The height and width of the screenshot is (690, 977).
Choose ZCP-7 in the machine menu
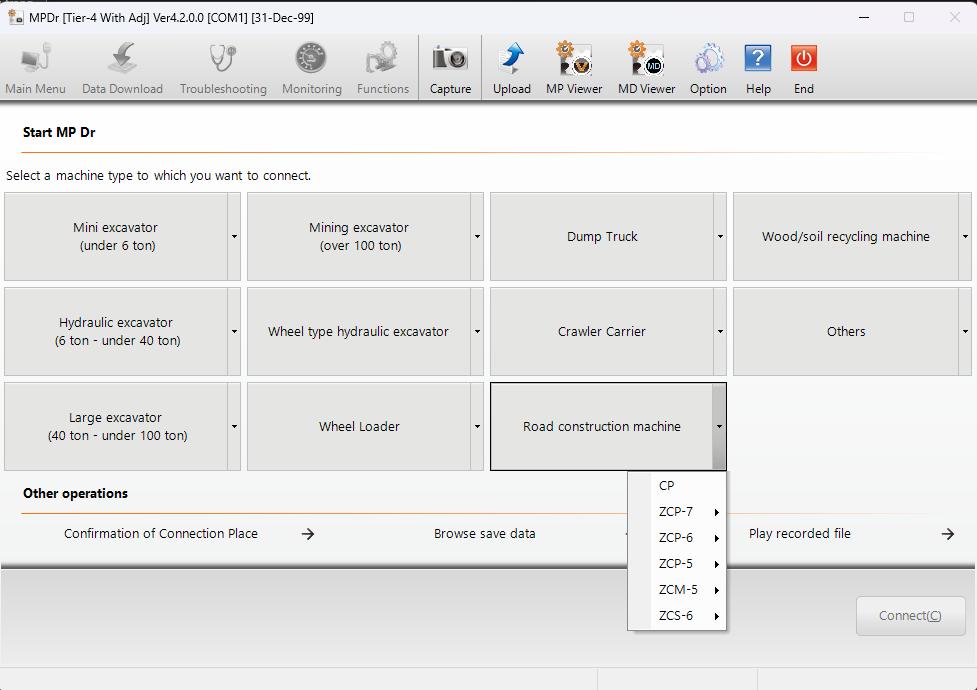click(676, 512)
